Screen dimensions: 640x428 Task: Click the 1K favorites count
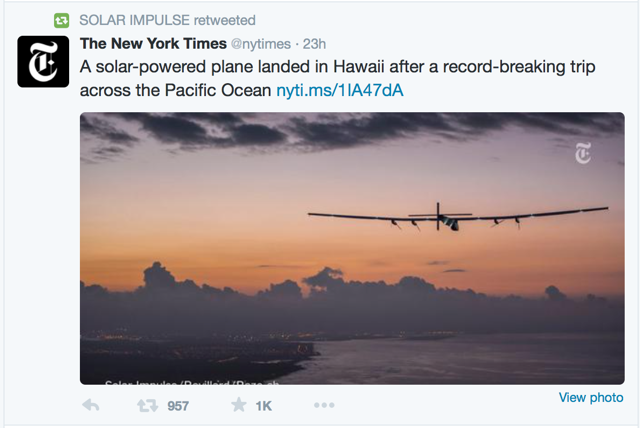click(x=264, y=406)
